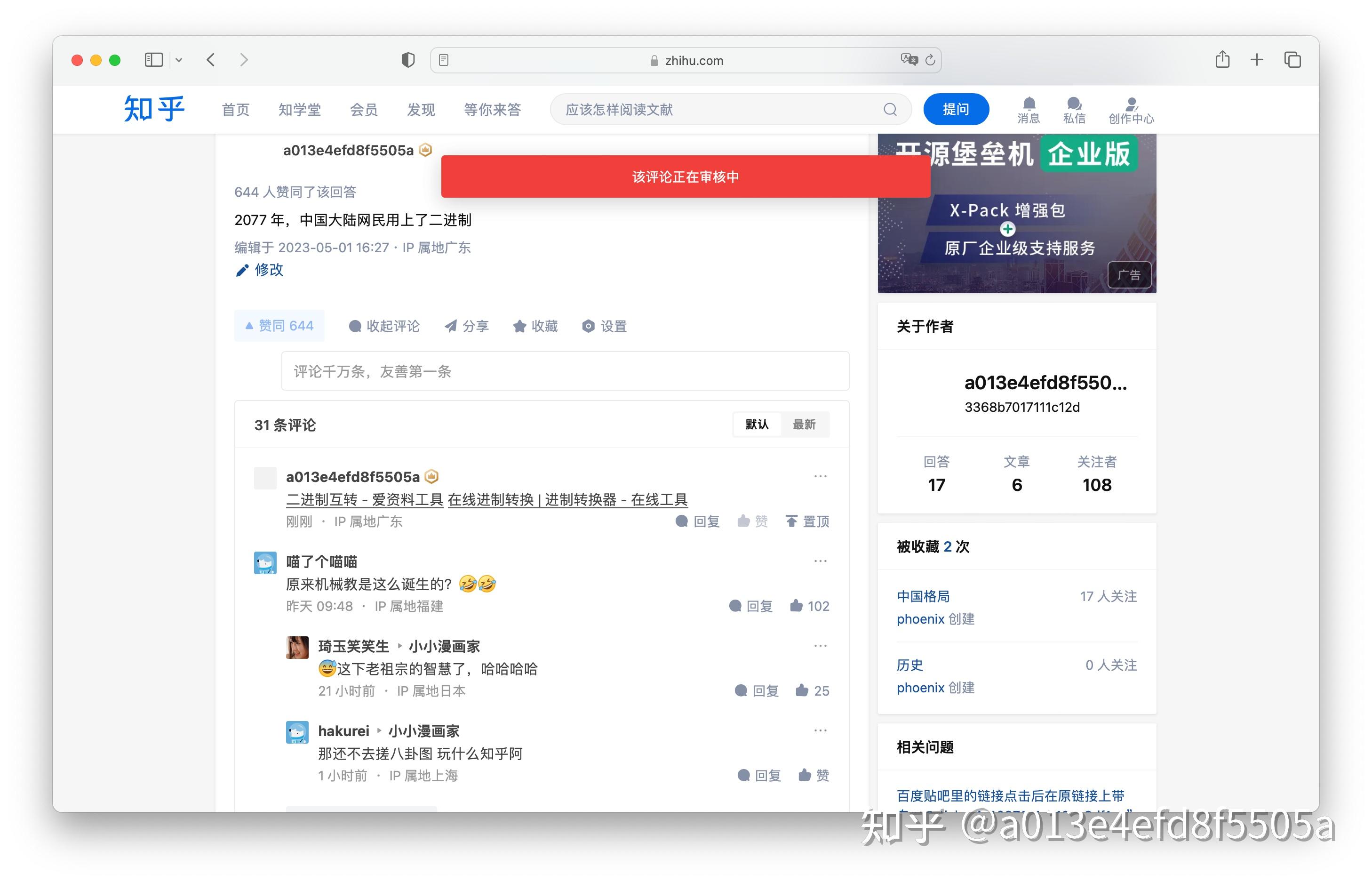Click the 喵了个喵喵 avatar
The height and width of the screenshot is (882, 1372).
point(265,563)
